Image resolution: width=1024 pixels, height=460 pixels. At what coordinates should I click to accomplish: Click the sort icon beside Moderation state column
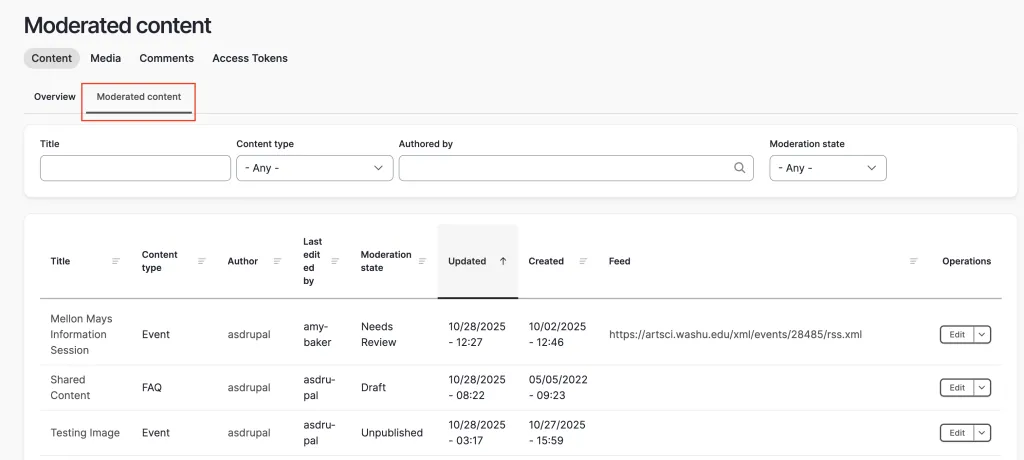[422, 261]
